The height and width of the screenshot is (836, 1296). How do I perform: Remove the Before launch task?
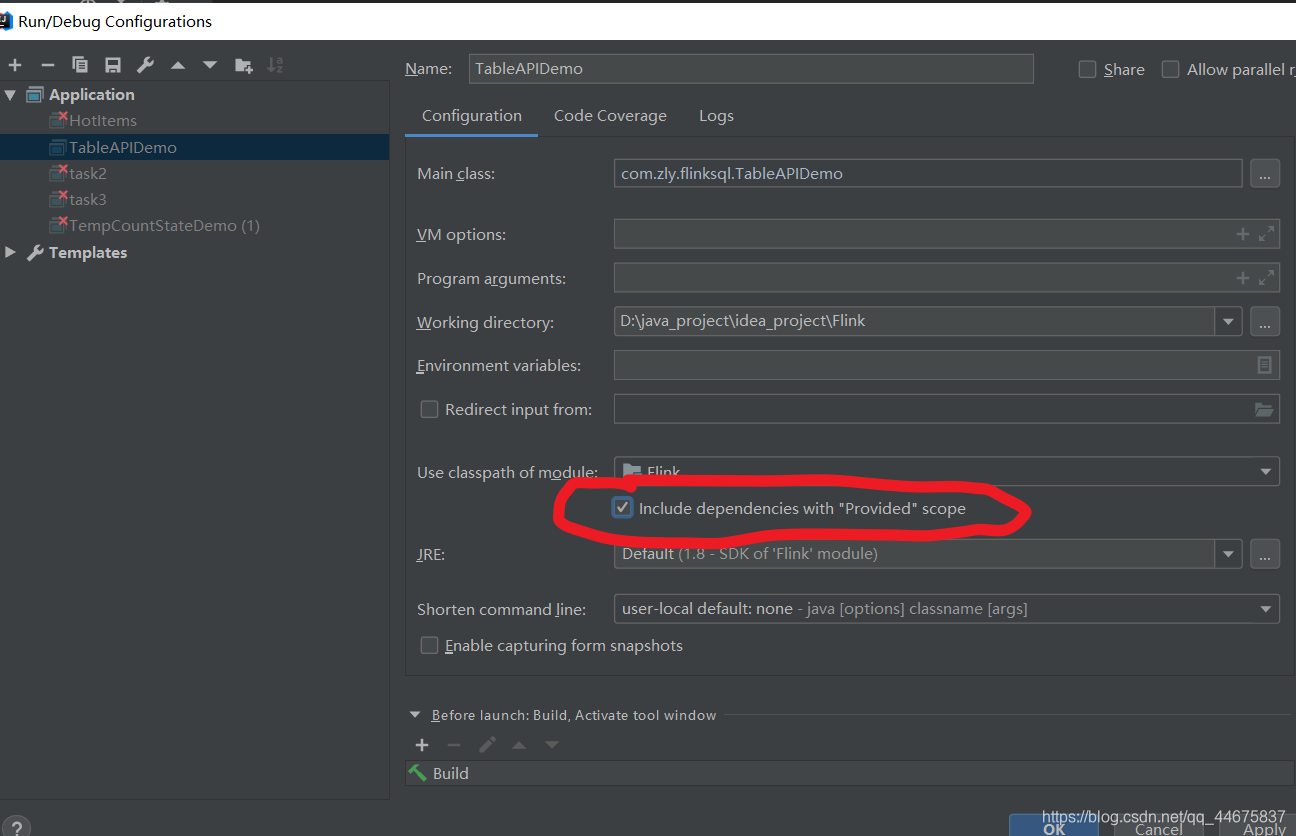[454, 745]
